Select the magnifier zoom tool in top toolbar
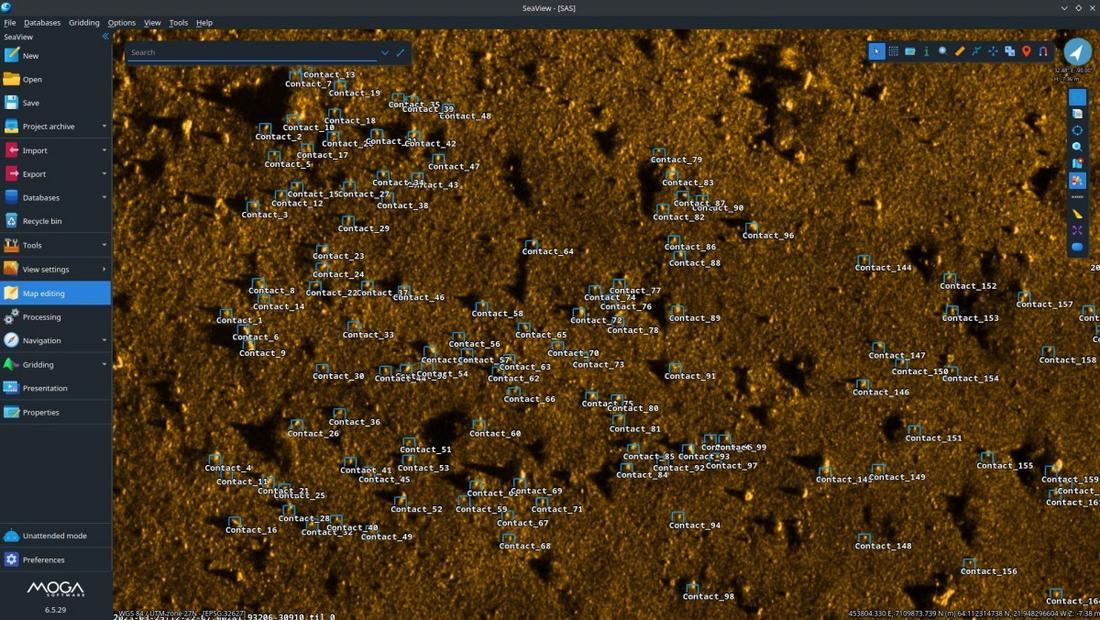The image size is (1100, 620). 943,51
